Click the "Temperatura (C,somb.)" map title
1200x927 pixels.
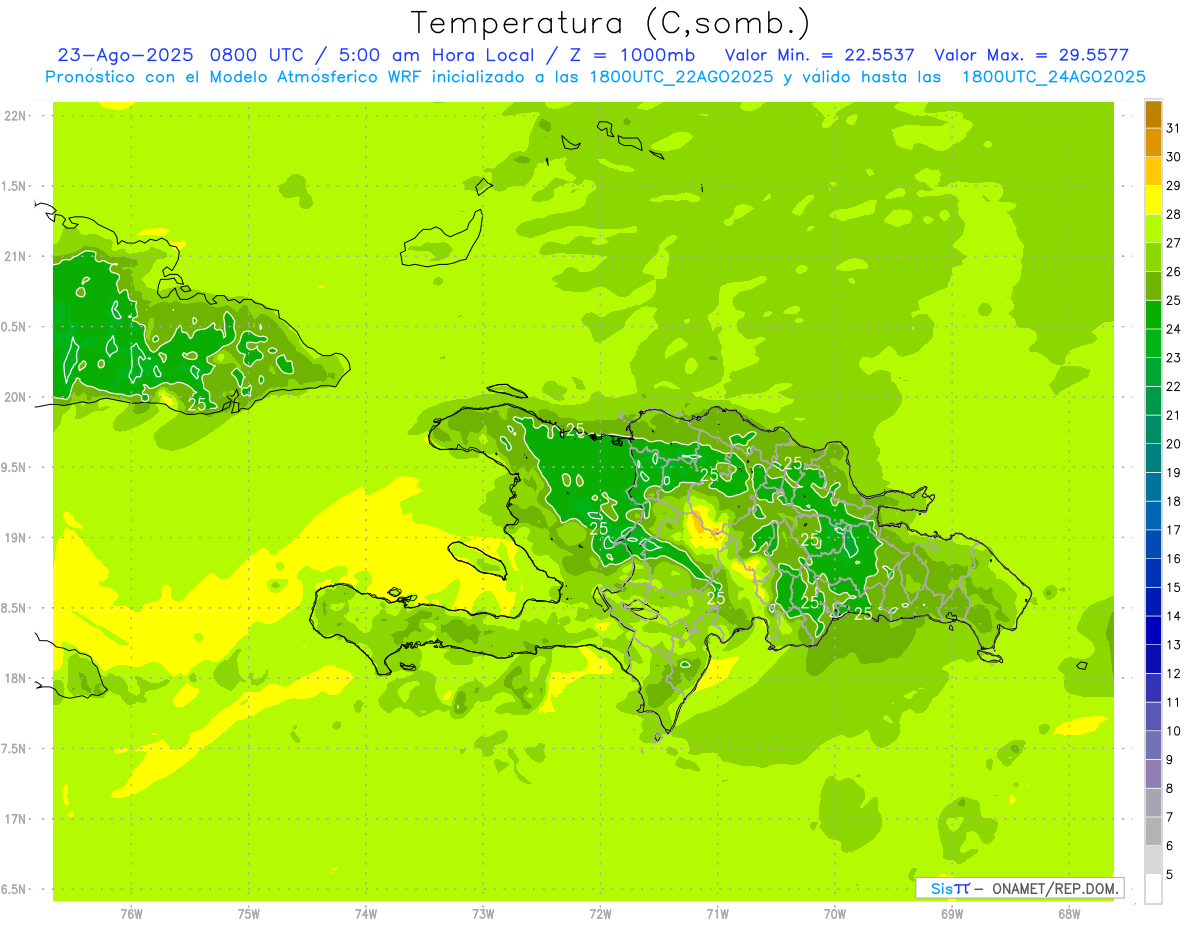tap(610, 23)
